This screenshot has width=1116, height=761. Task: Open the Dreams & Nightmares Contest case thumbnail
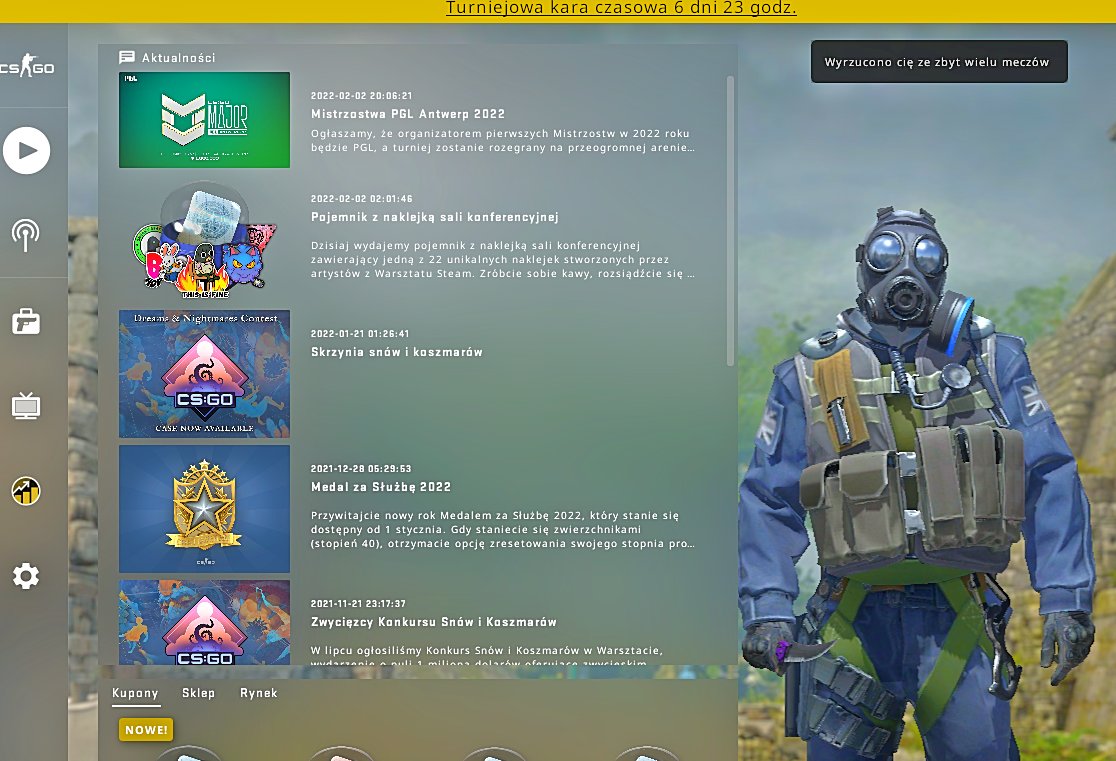click(204, 374)
